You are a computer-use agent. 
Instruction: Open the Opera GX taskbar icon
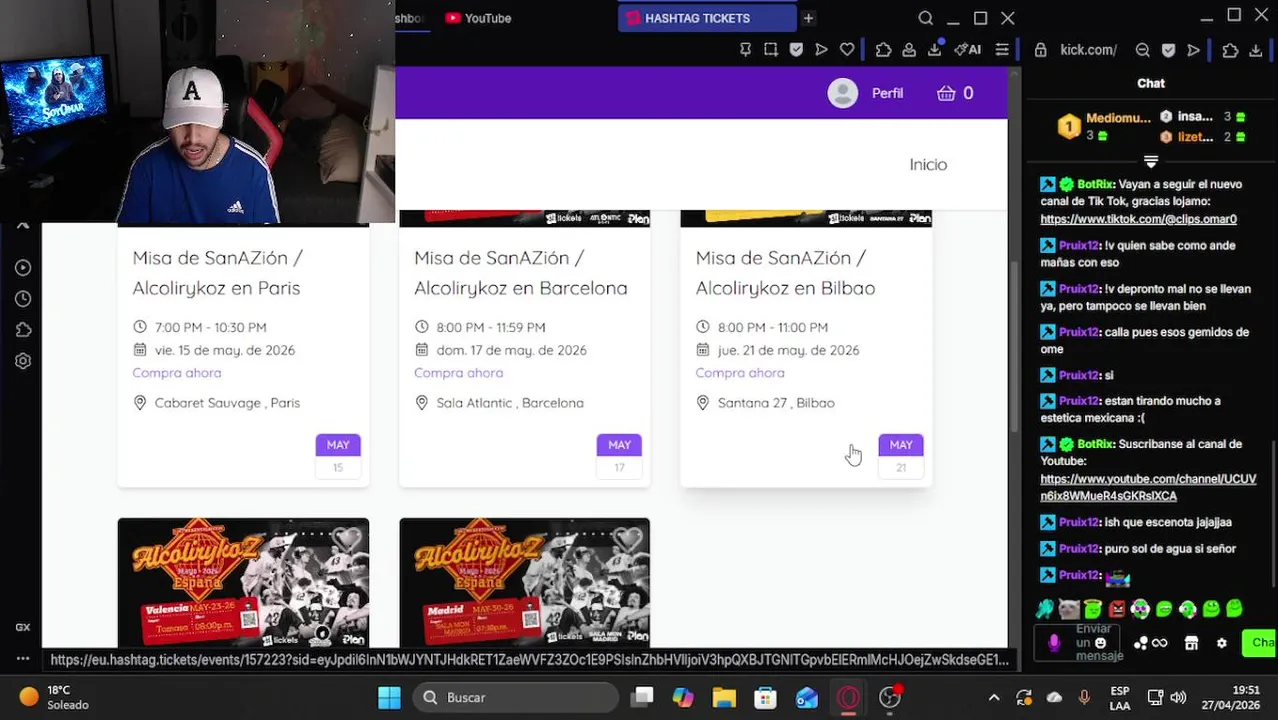pyautogui.click(x=848, y=697)
